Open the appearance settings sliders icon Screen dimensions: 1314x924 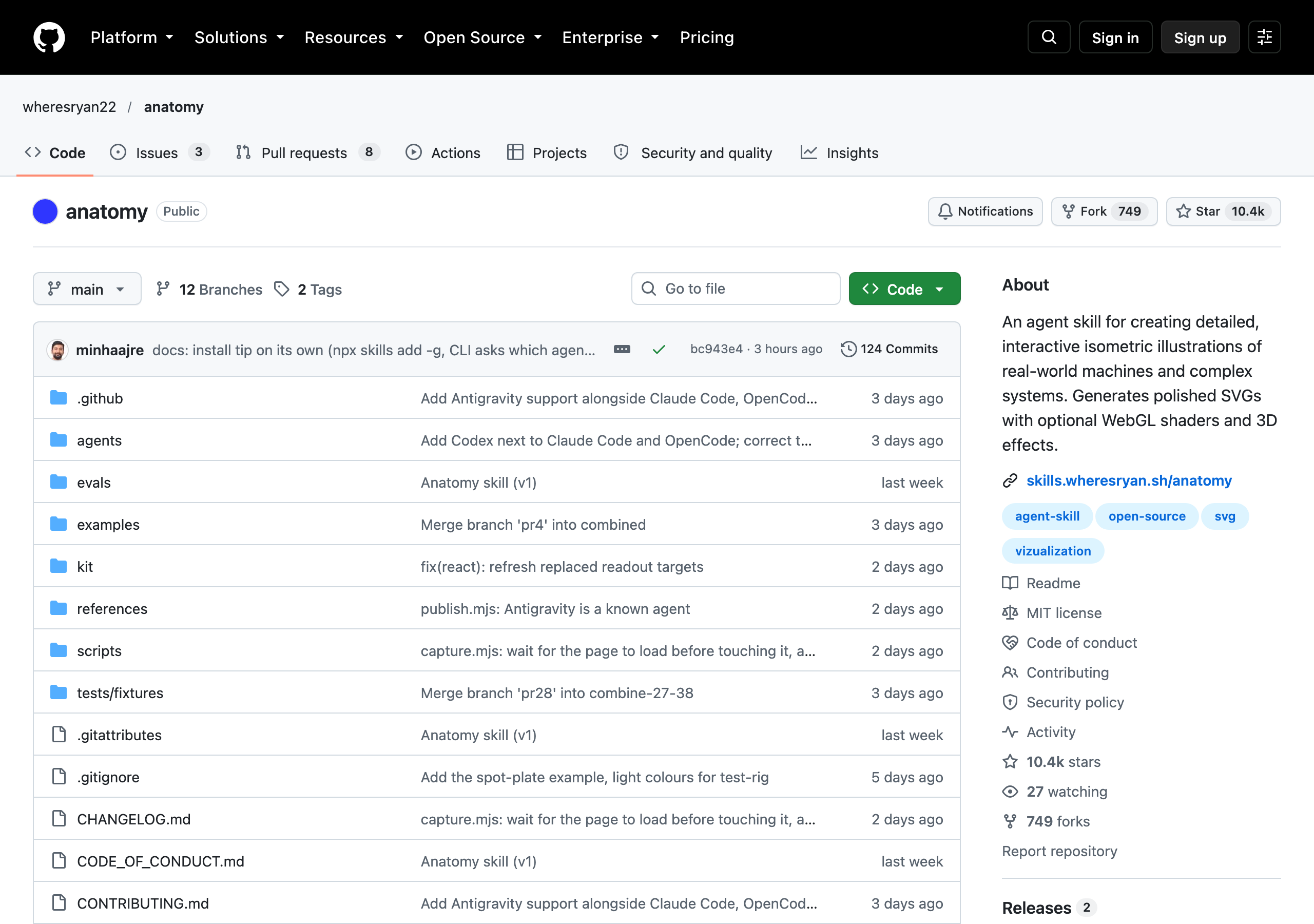1264,38
